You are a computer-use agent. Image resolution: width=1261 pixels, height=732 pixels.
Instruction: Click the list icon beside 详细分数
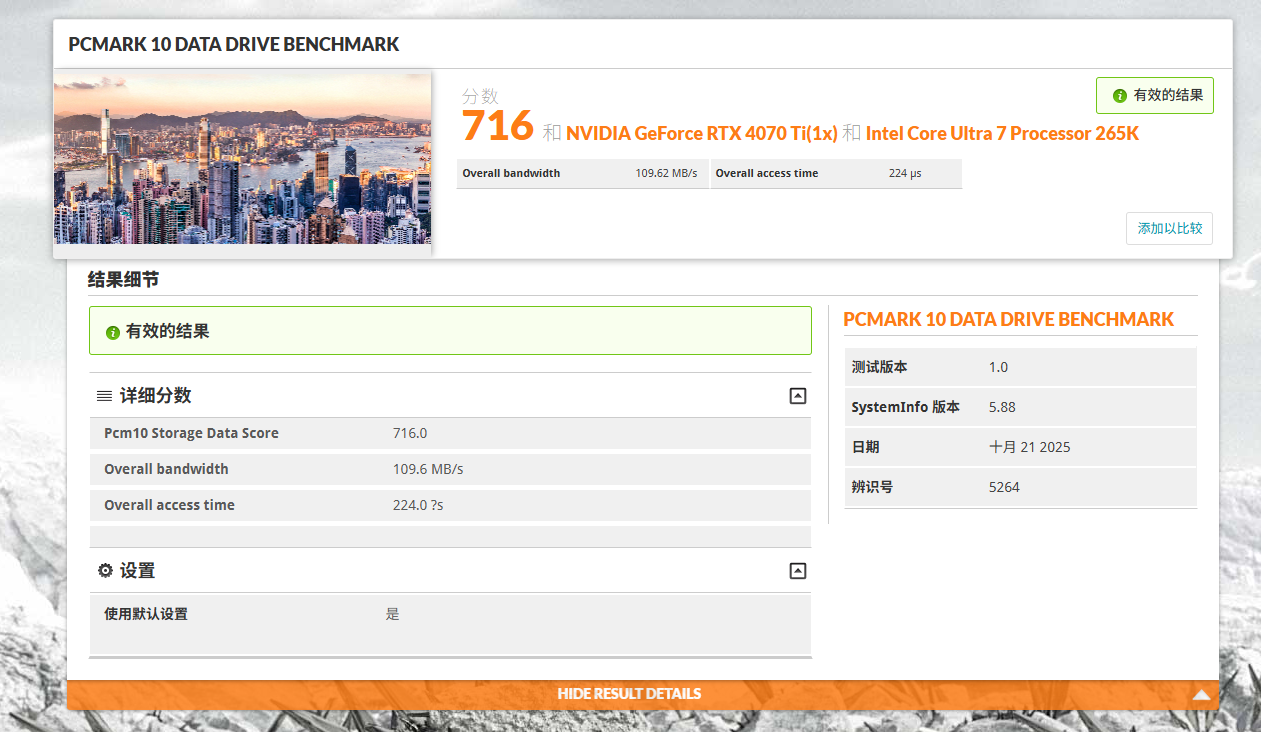tap(104, 396)
